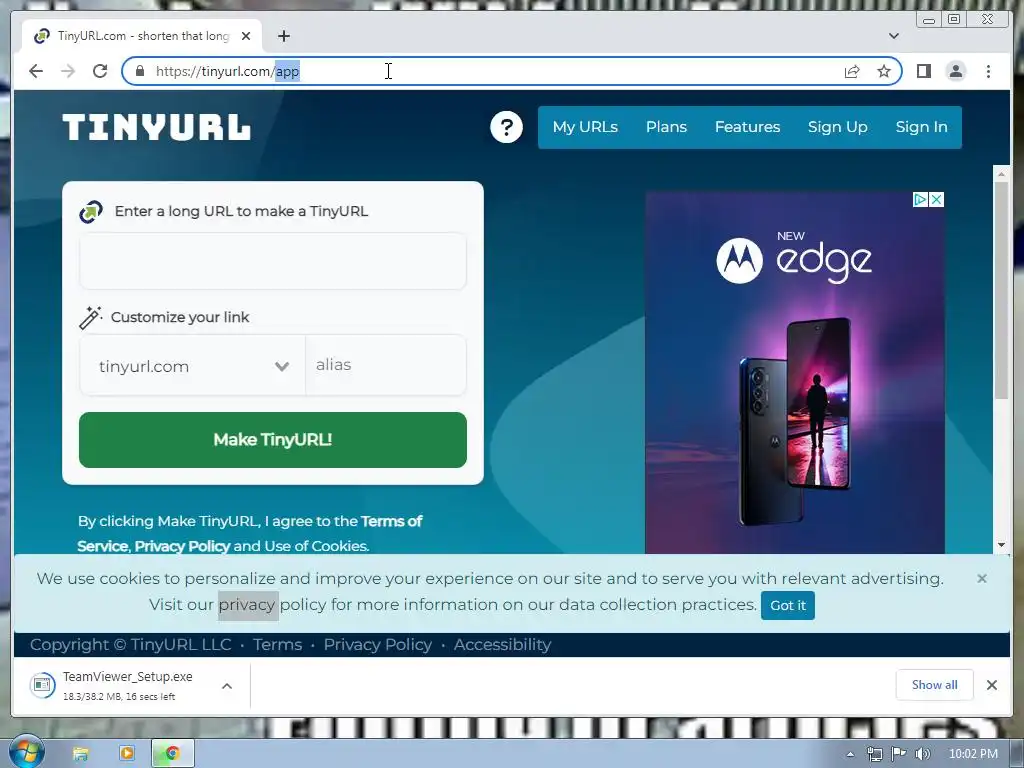Click the Motorola edge phone advertisement

tap(795, 372)
